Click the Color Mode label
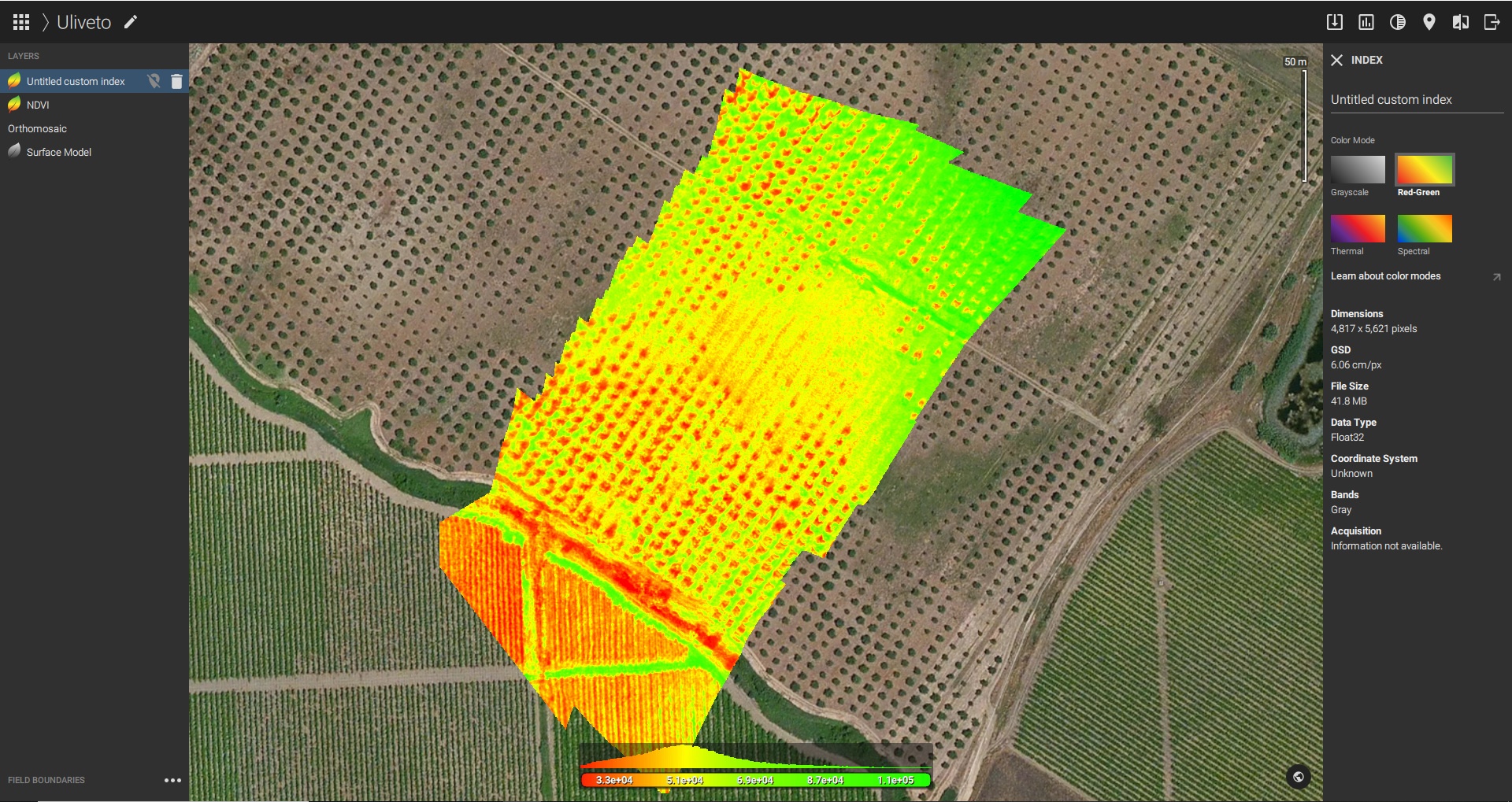 tap(1352, 140)
